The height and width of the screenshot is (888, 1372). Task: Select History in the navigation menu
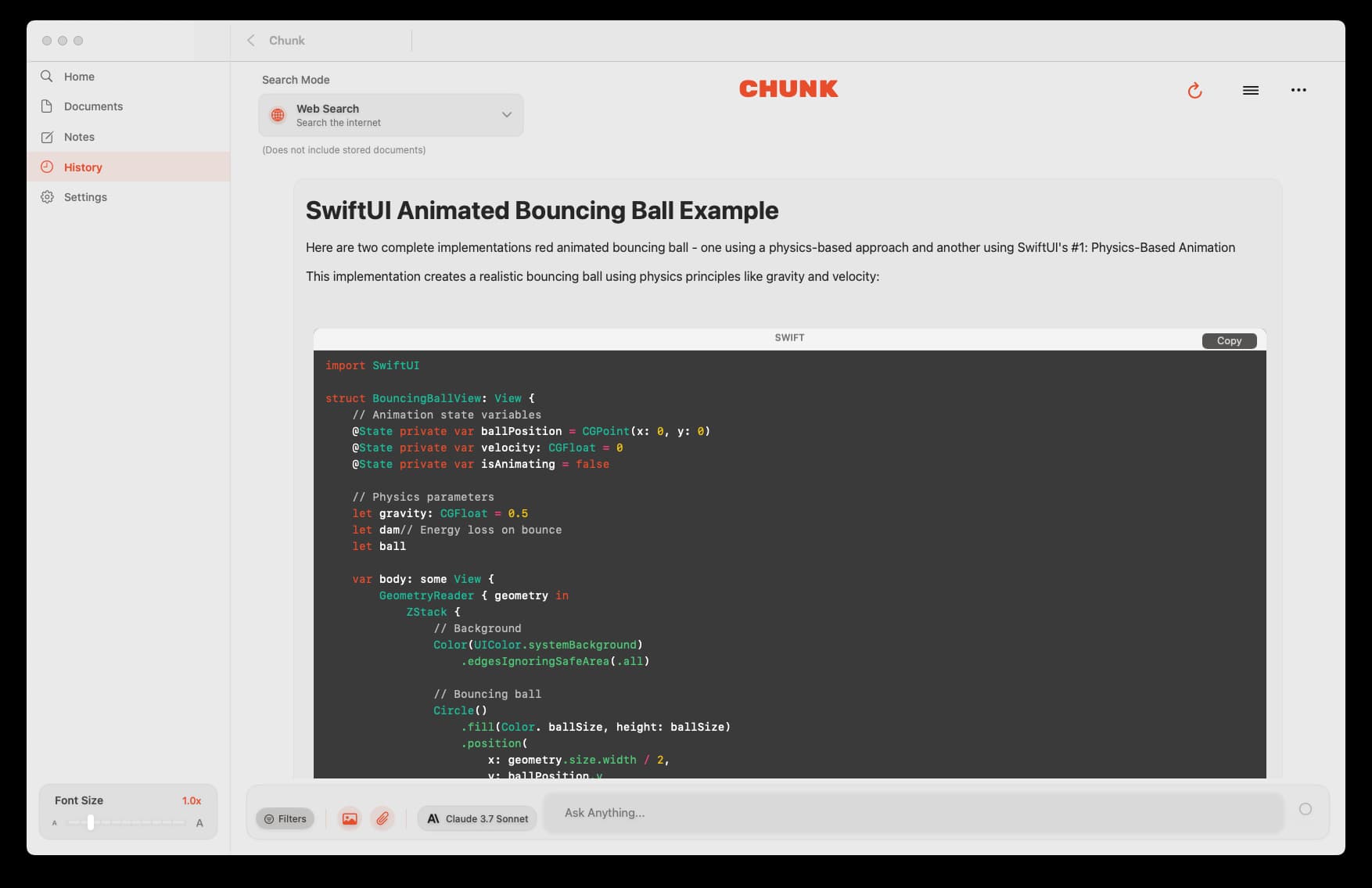point(82,167)
